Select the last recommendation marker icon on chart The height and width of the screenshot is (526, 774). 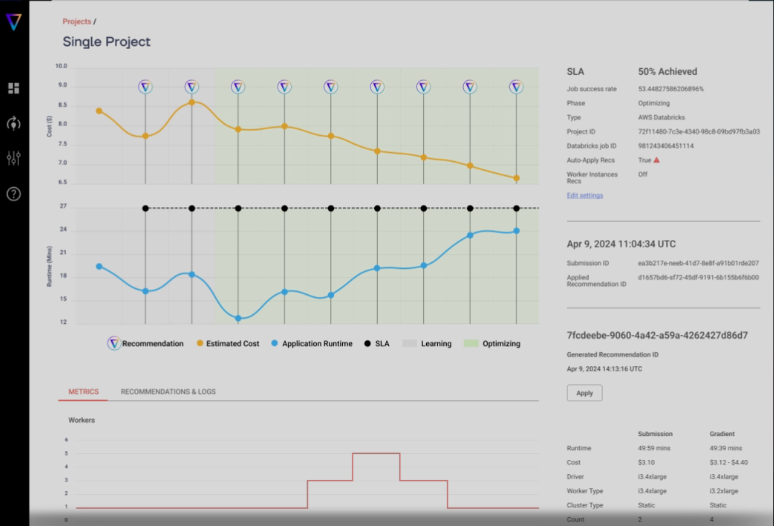pyautogui.click(x=516, y=87)
